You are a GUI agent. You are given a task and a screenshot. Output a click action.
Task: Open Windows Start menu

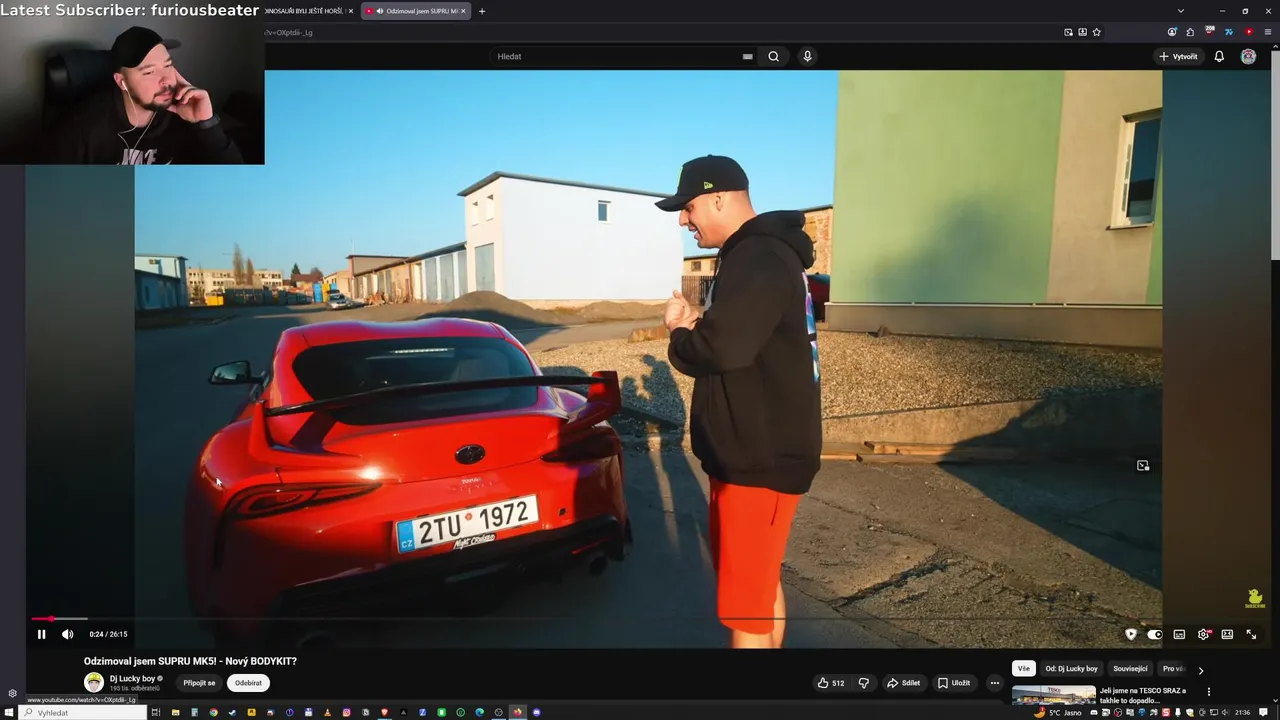(x=9, y=712)
